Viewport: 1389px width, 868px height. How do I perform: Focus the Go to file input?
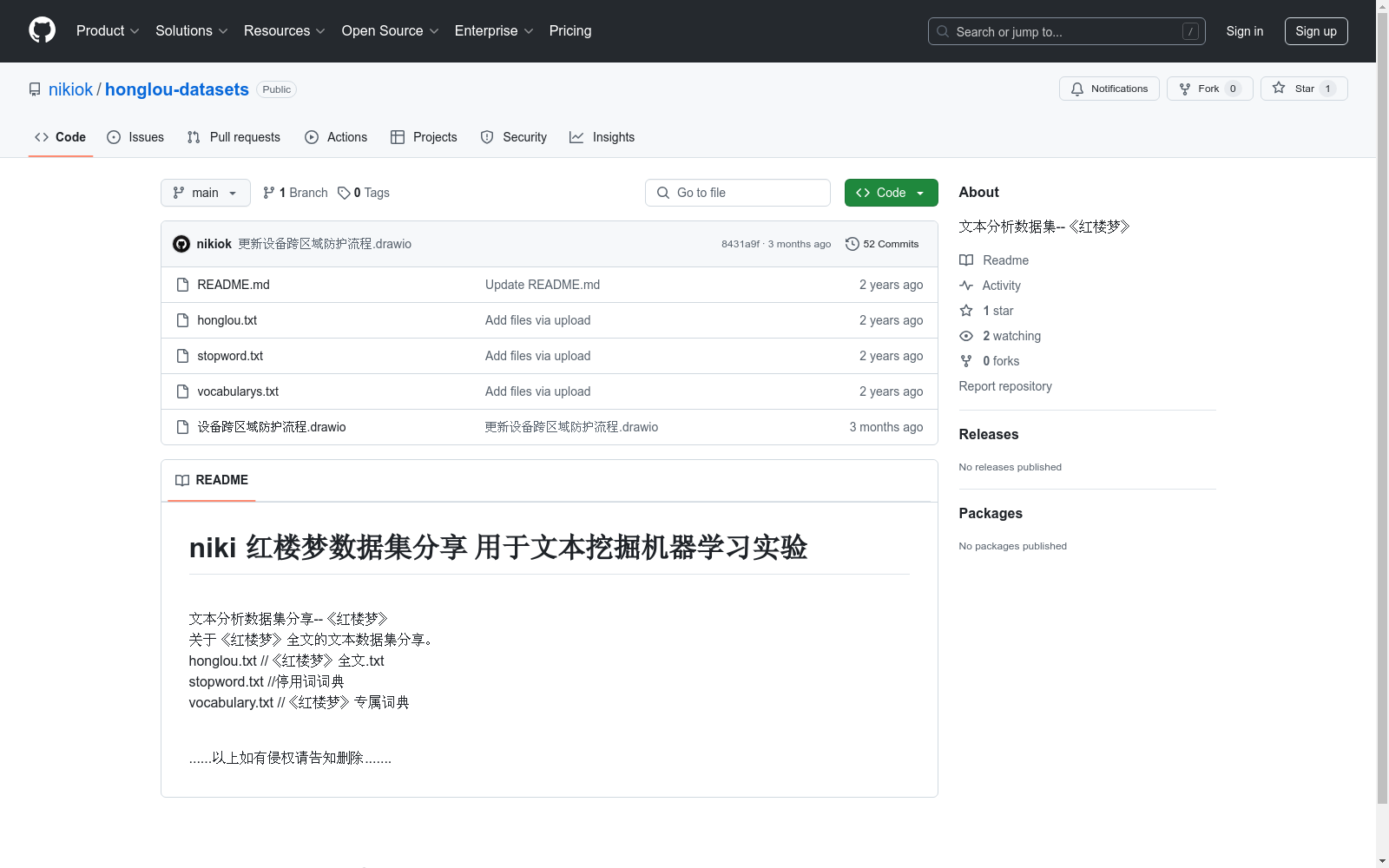click(x=738, y=193)
